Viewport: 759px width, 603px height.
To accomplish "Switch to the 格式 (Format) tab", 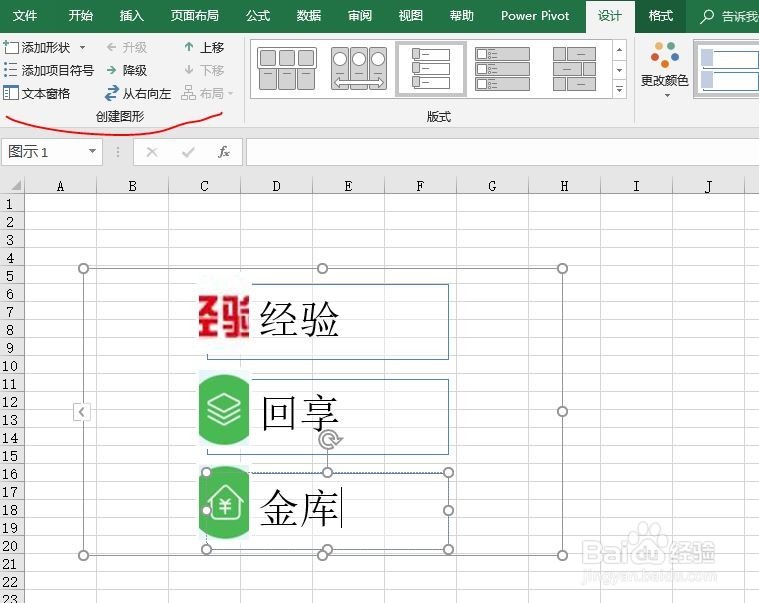I will 660,16.
